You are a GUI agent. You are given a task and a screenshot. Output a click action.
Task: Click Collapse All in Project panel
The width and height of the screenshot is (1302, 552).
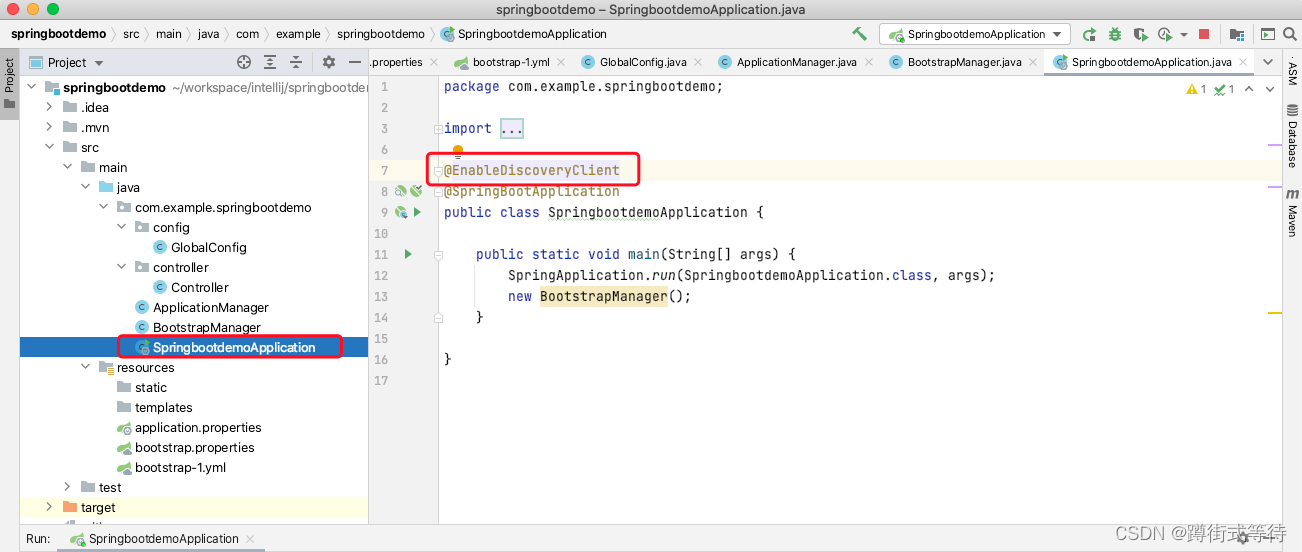296,62
